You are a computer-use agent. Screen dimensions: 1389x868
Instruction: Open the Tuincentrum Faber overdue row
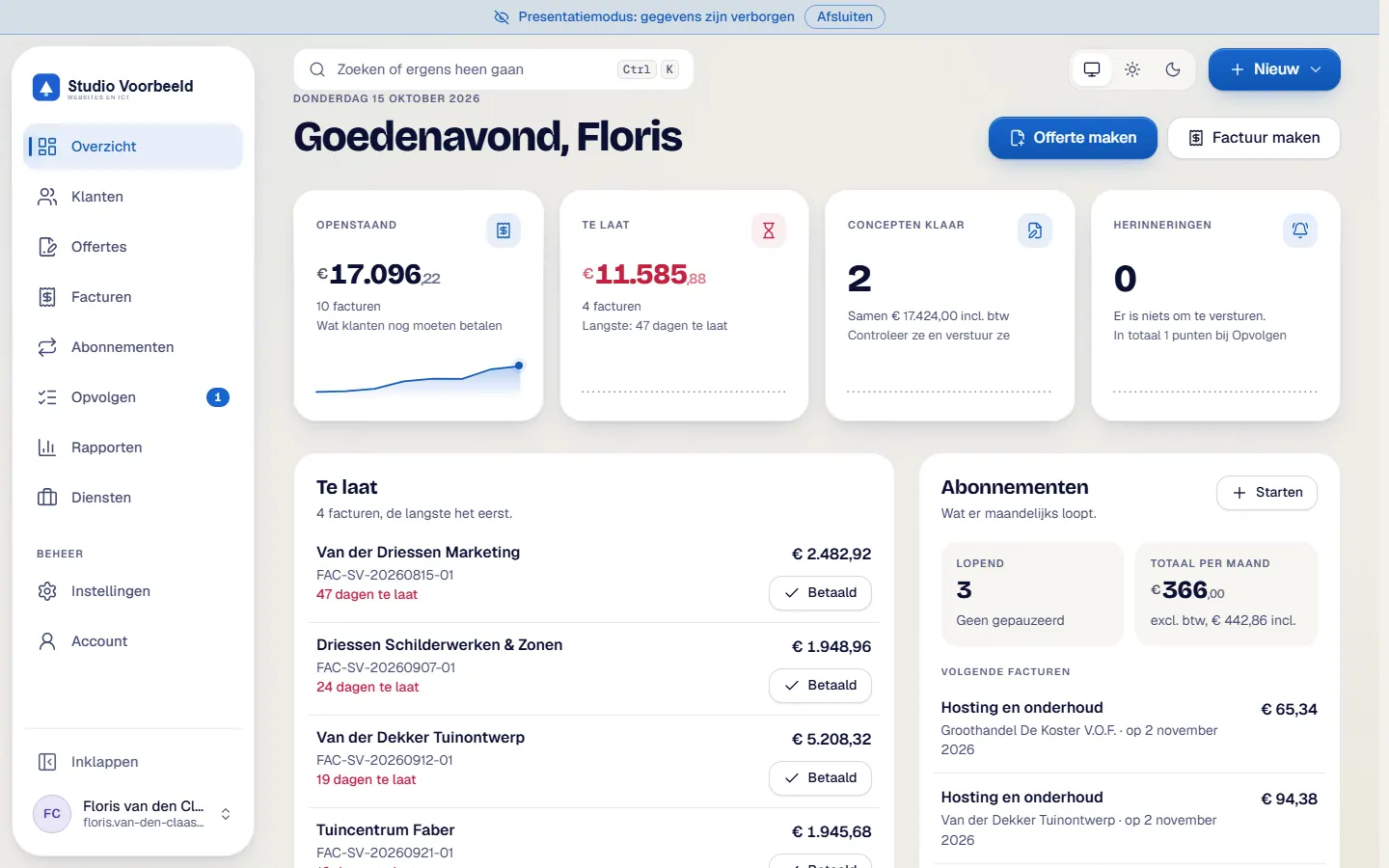(x=594, y=839)
